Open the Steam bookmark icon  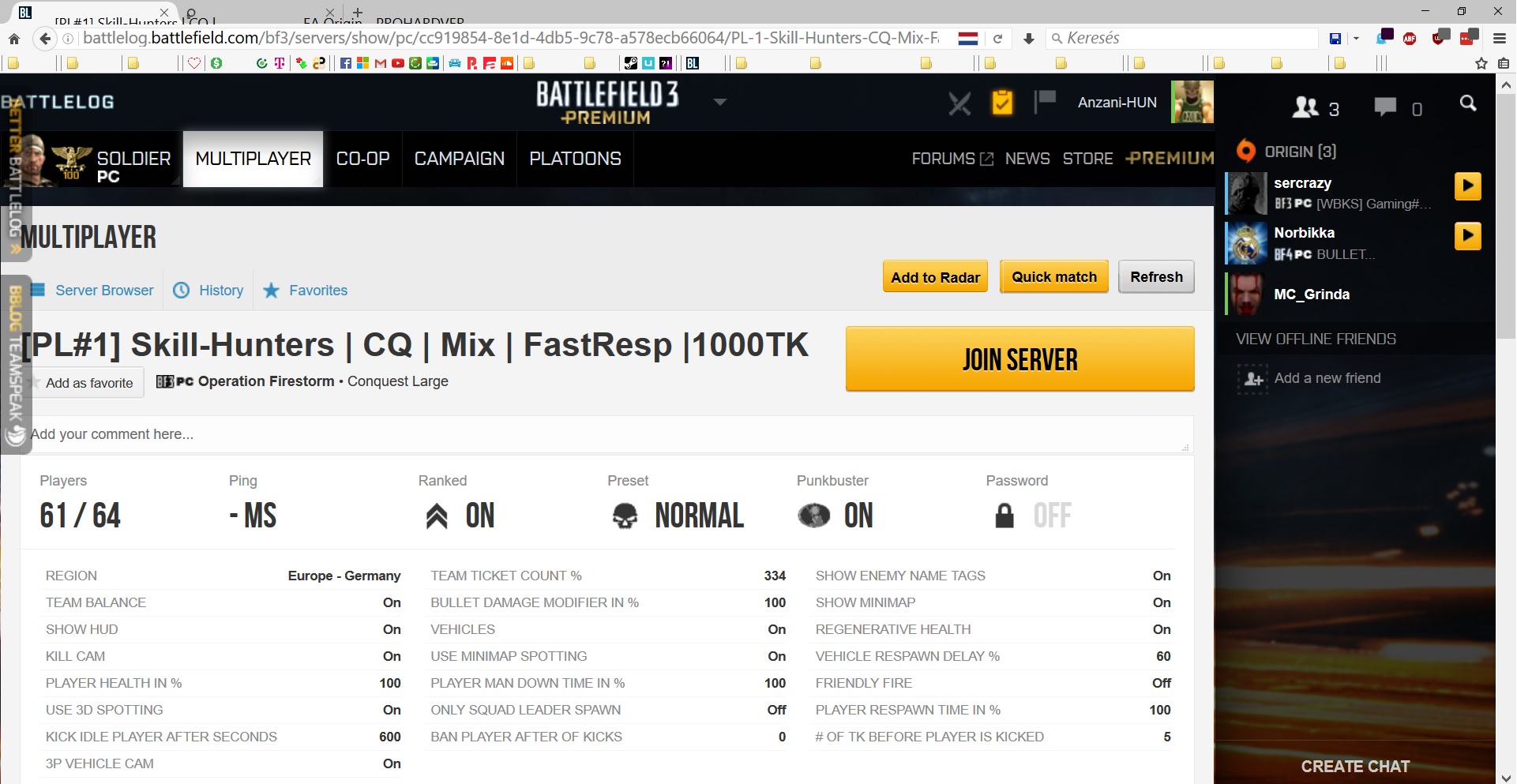pos(631,63)
